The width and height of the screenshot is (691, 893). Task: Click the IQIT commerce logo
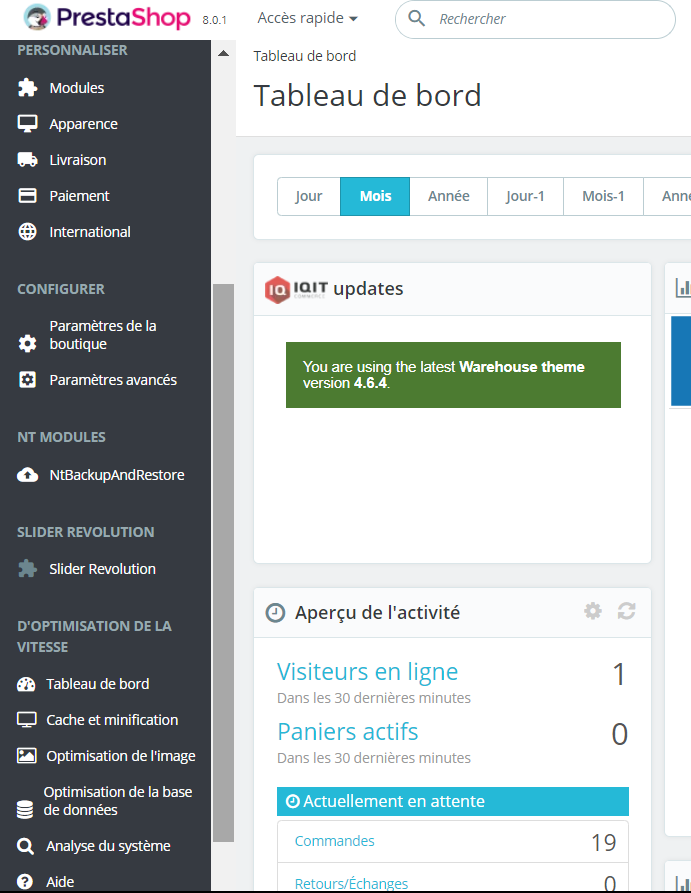pyautogui.click(x=296, y=289)
